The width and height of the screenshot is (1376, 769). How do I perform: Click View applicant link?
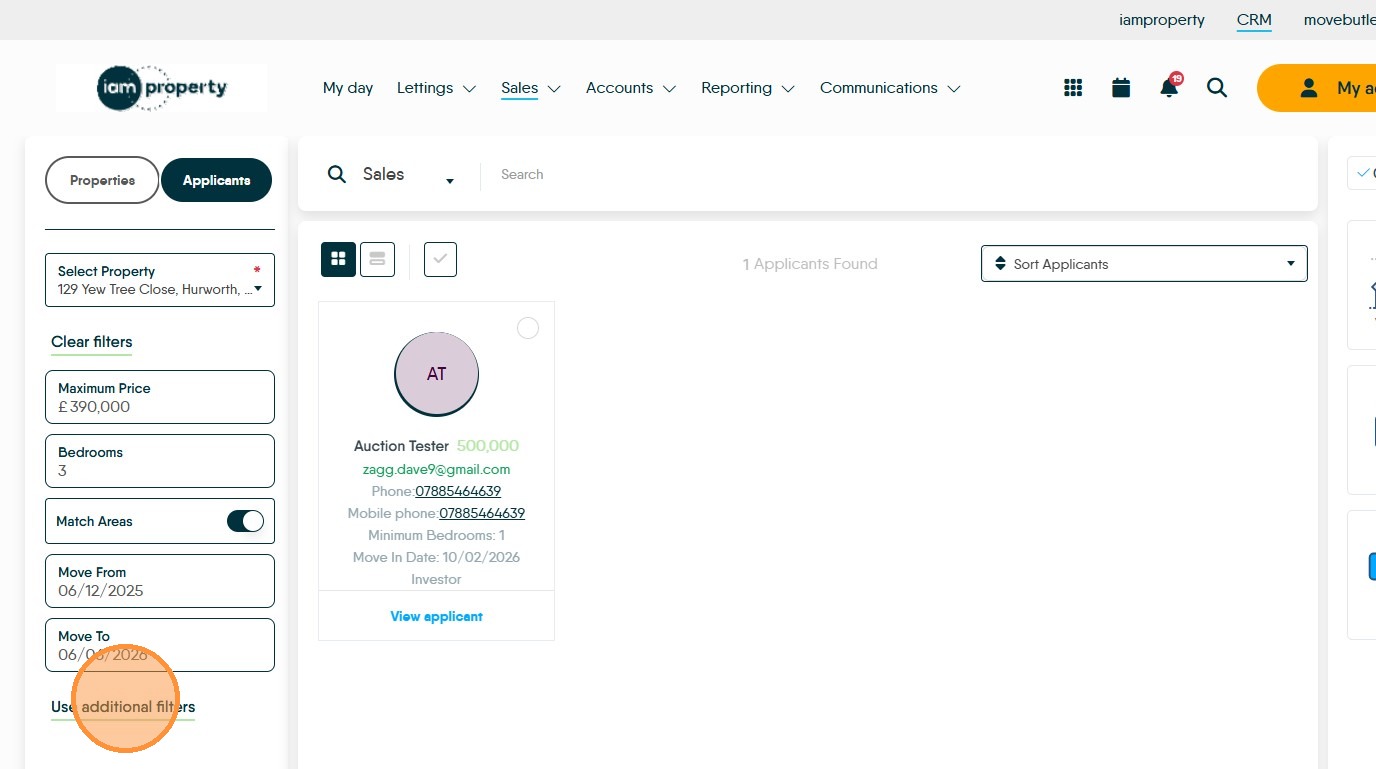click(x=436, y=616)
